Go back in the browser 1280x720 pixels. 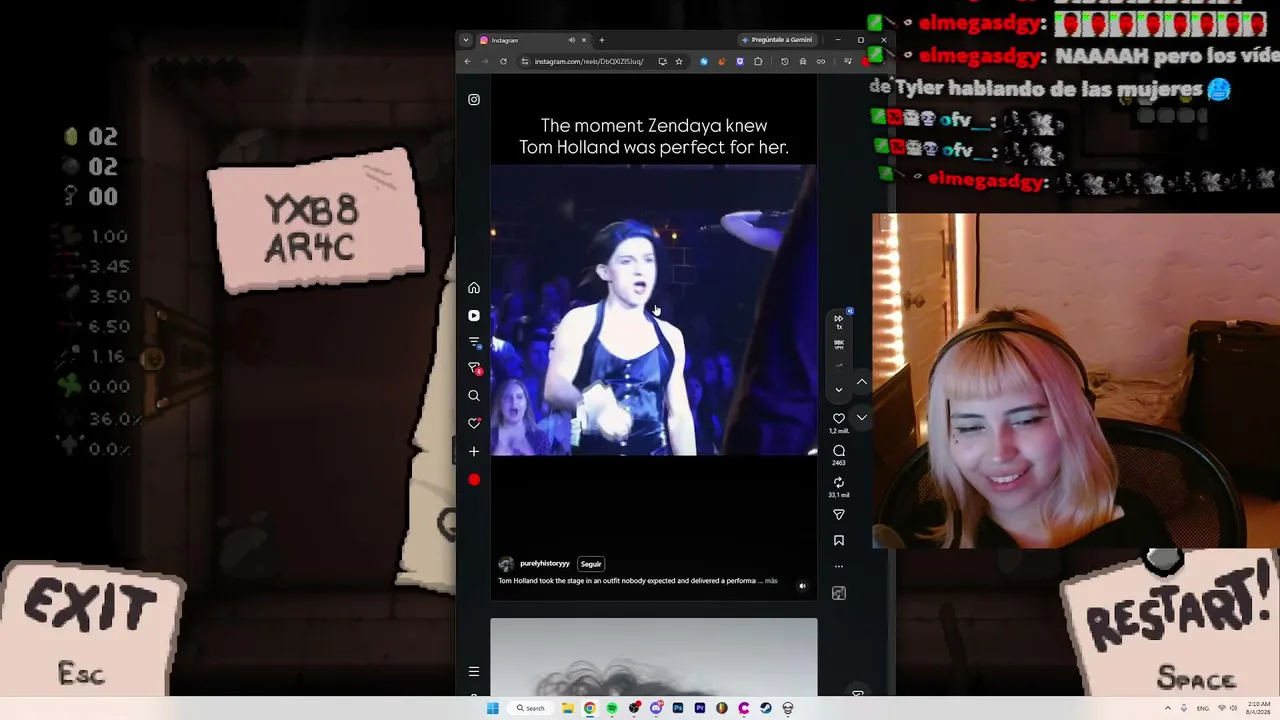coord(467,61)
